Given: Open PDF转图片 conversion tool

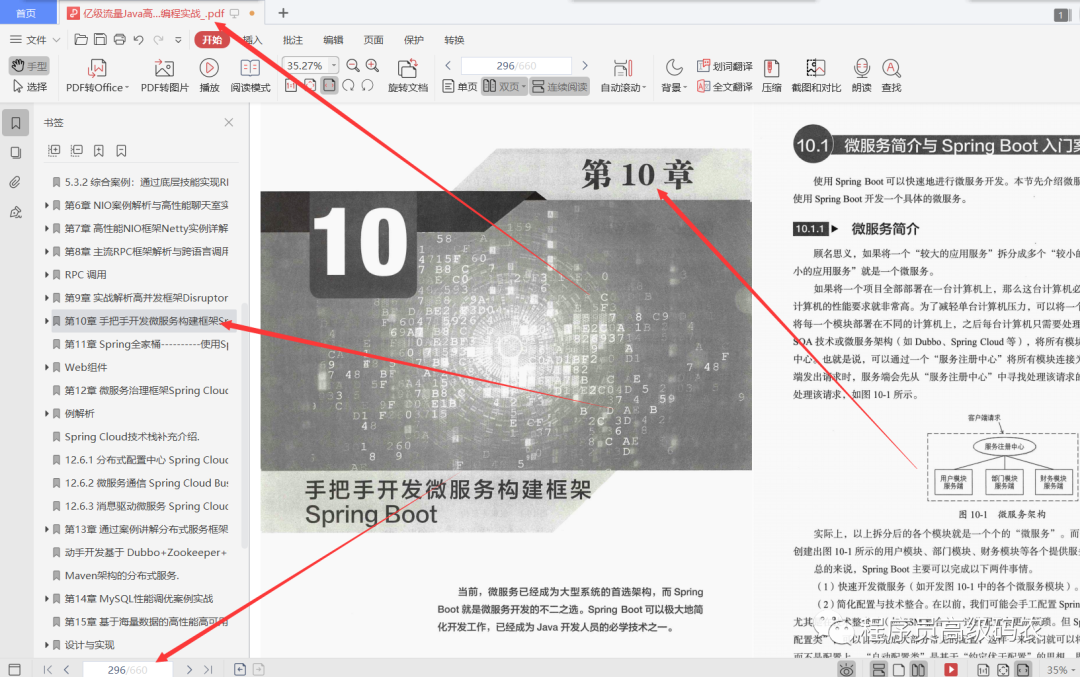Looking at the screenshot, I should pos(165,76).
